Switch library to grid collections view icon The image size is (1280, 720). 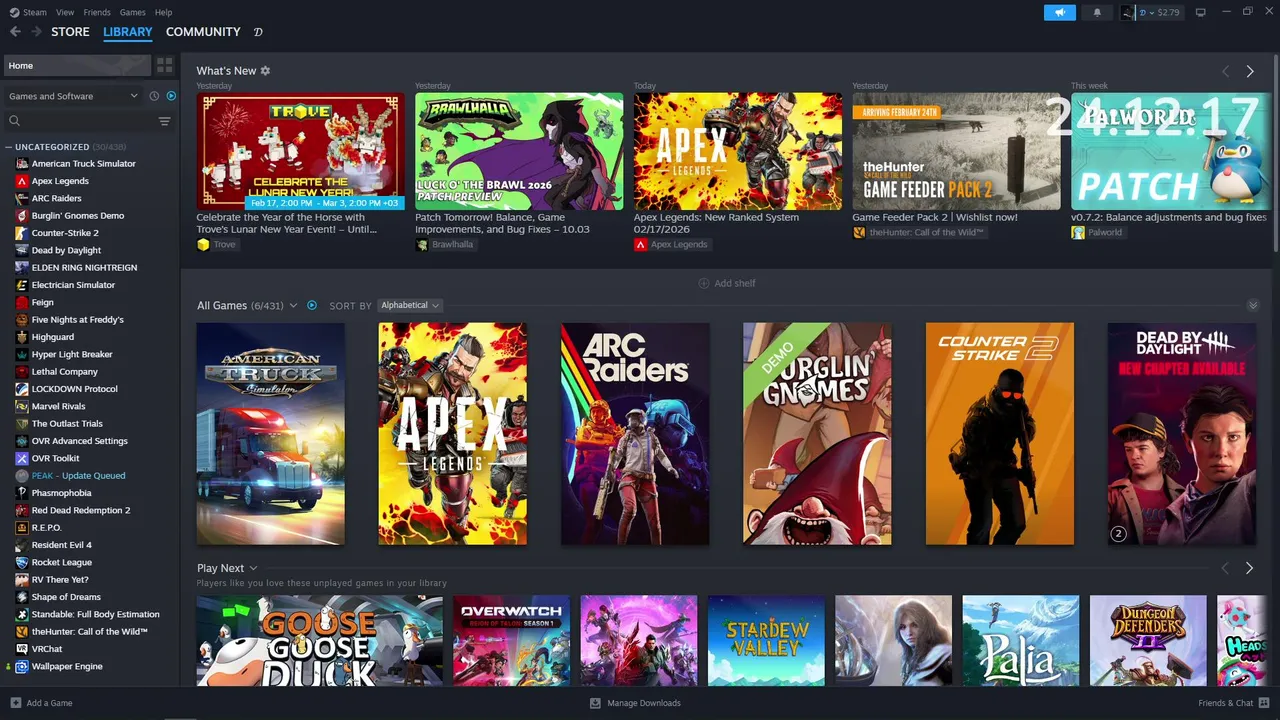[165, 65]
